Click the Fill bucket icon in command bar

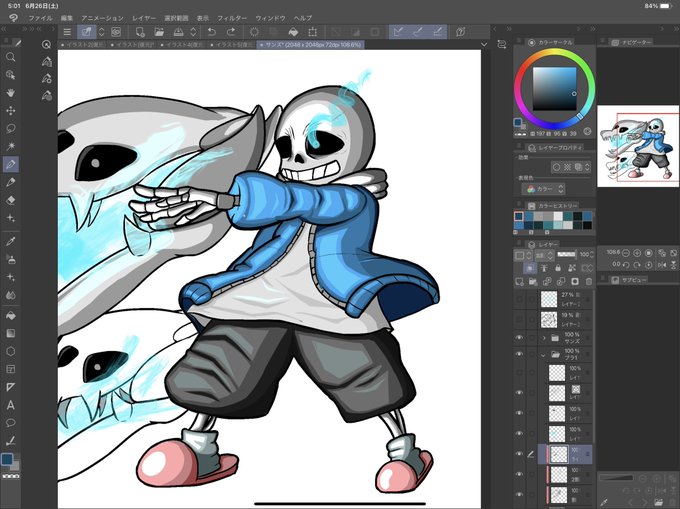pyautogui.click(x=293, y=32)
